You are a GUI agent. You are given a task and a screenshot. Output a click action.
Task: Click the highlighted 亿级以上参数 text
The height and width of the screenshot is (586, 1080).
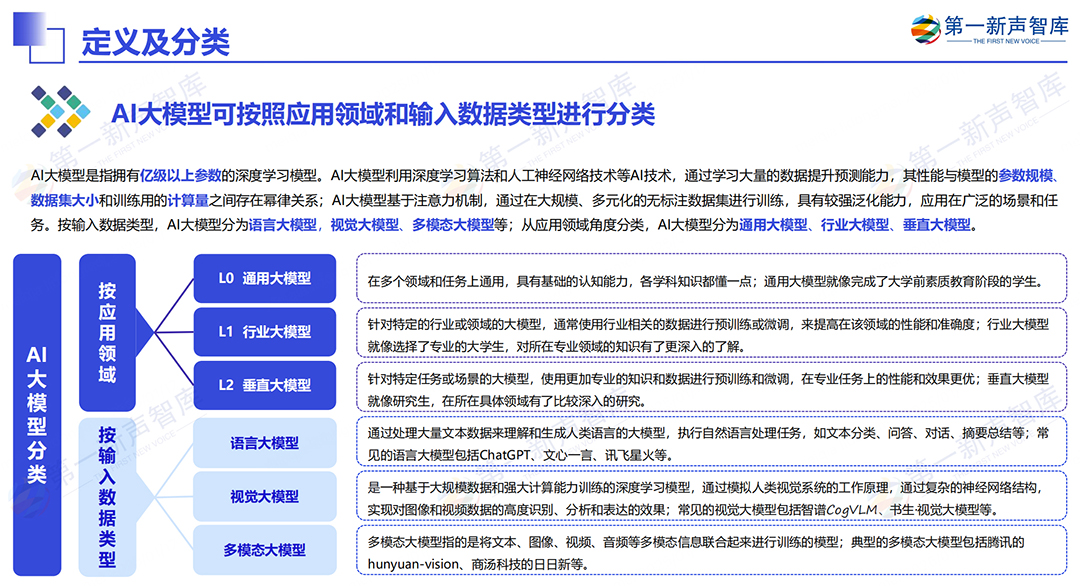click(180, 176)
